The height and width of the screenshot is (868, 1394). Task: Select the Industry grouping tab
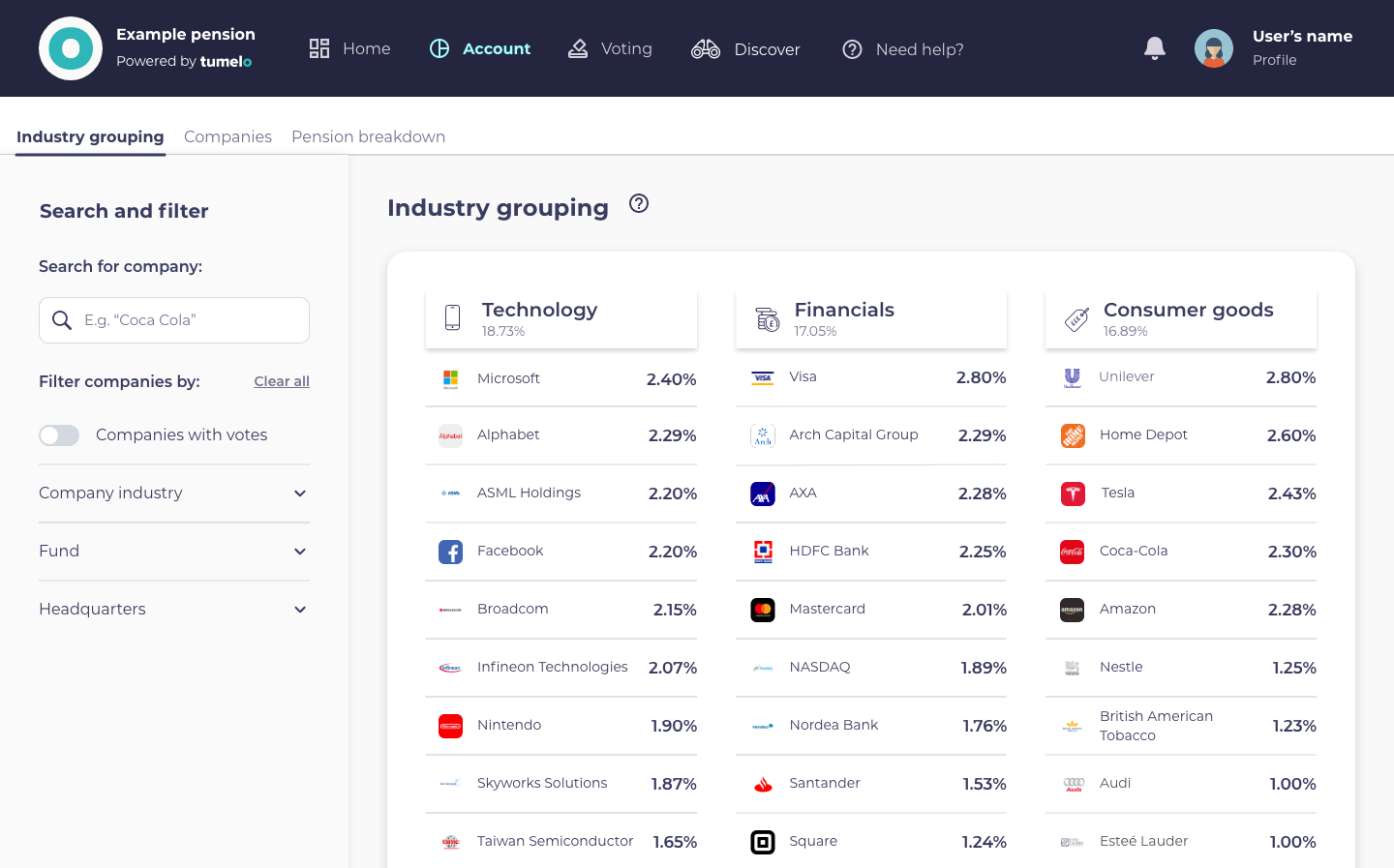click(x=90, y=136)
